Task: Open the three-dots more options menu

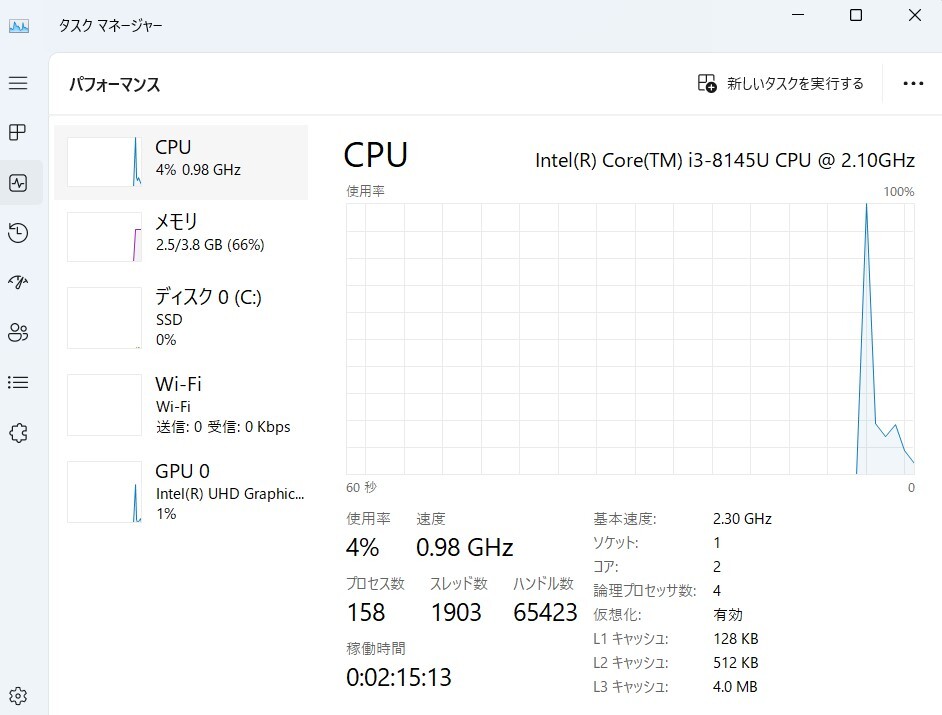Action: (x=913, y=84)
